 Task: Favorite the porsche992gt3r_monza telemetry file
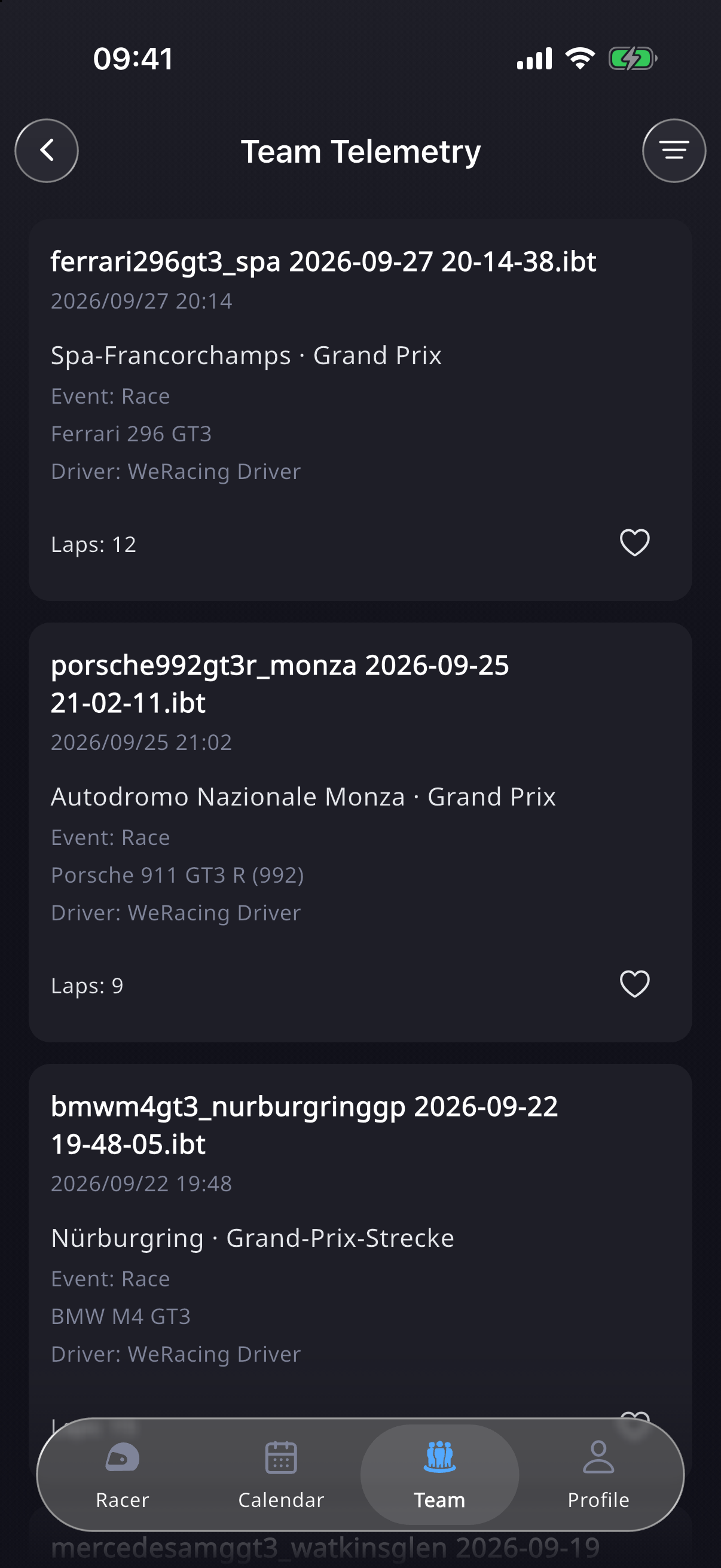tap(634, 984)
